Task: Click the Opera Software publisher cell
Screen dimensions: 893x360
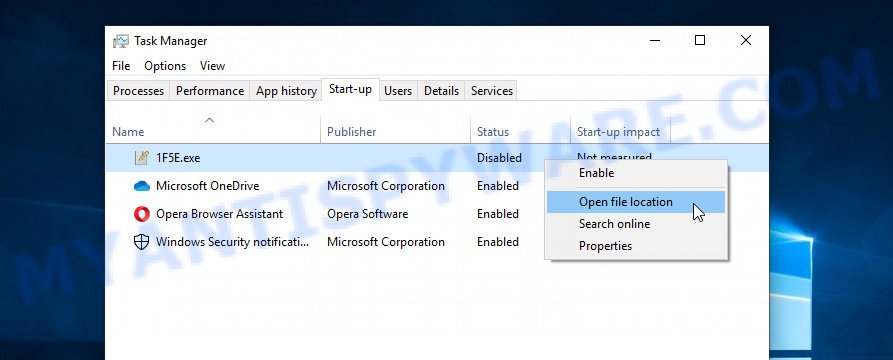Action: (367, 214)
